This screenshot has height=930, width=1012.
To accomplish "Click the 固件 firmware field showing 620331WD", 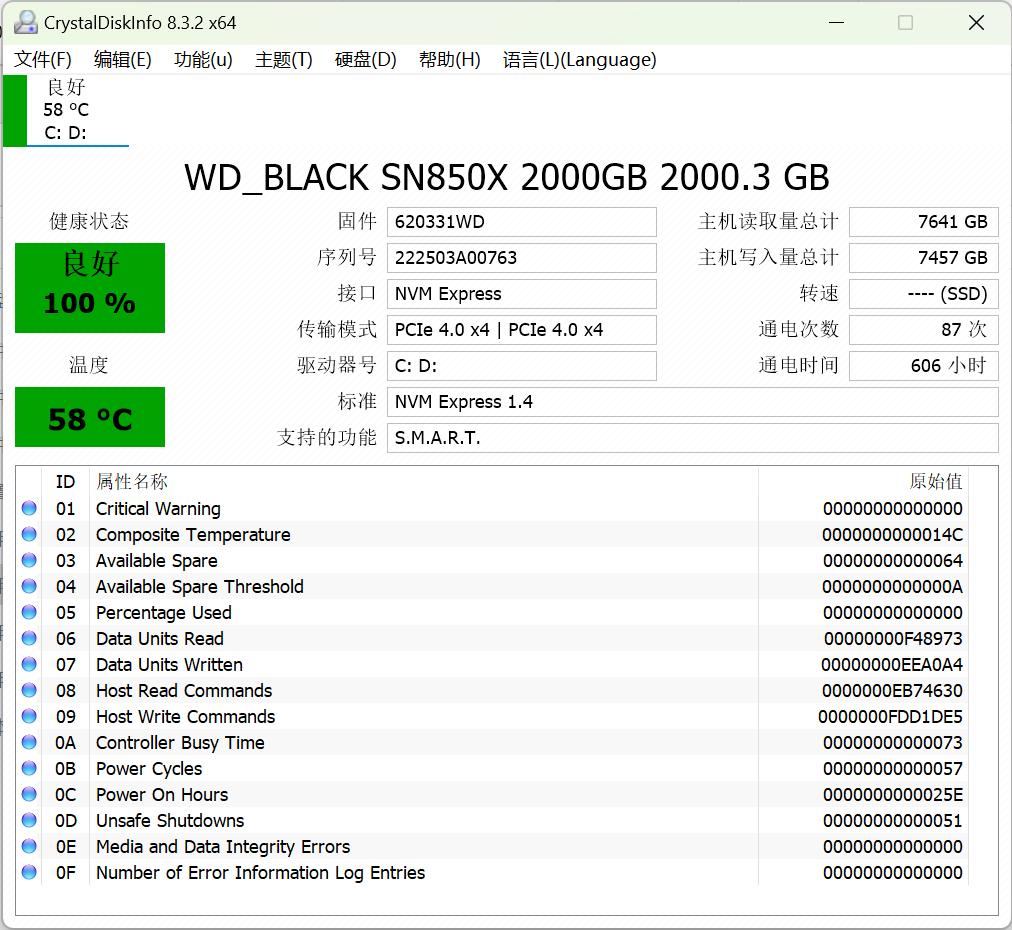I will click(521, 222).
